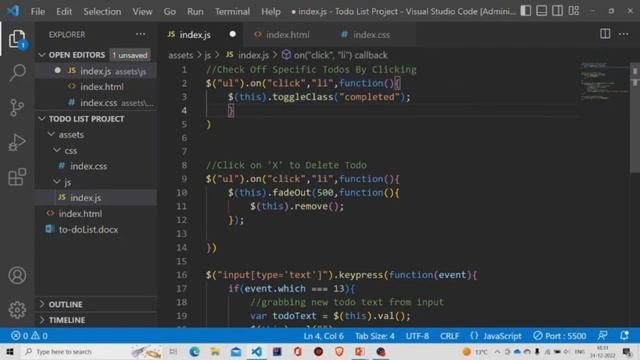Click the assets breadcrumb segment
This screenshot has height=360, width=640.
point(180,55)
